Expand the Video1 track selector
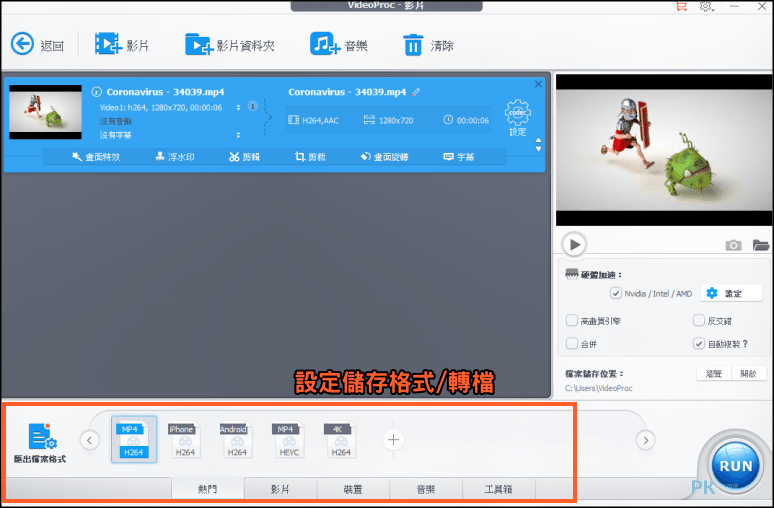 [238, 107]
